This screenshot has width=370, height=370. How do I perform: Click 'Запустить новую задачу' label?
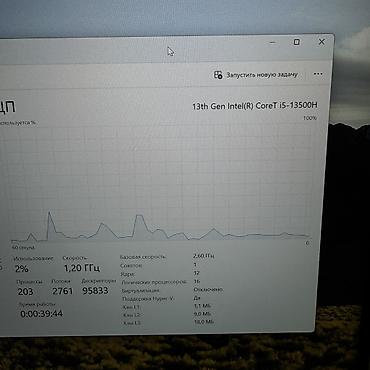tap(262, 75)
